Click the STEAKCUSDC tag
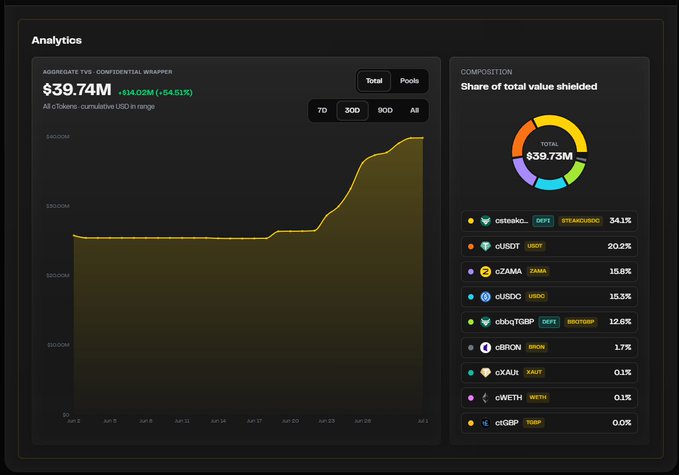Image resolution: width=679 pixels, height=475 pixels. tap(580, 221)
